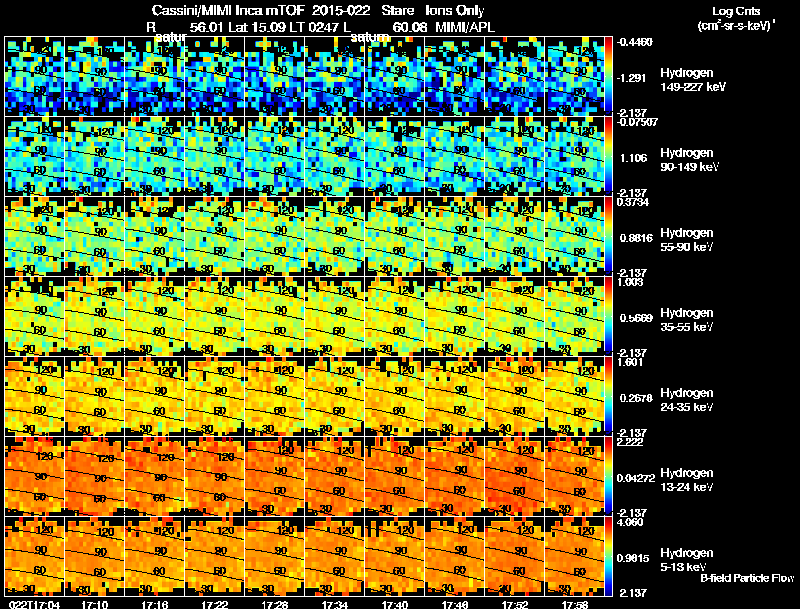This screenshot has height=609, width=800.
Task: Select the "-0.4460" color scale maximum
Action: click(634, 42)
